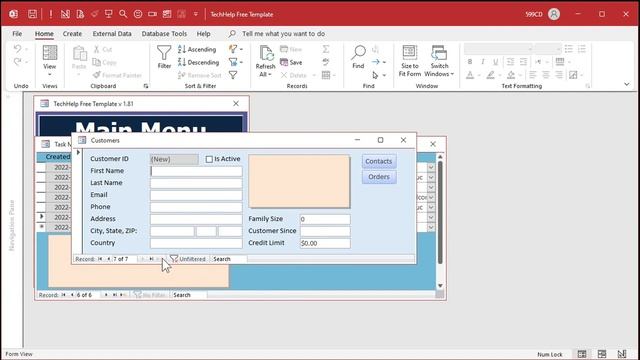Screen dimensions: 640x360
Task: Toggle Underline text formatting
Action: 496,62
